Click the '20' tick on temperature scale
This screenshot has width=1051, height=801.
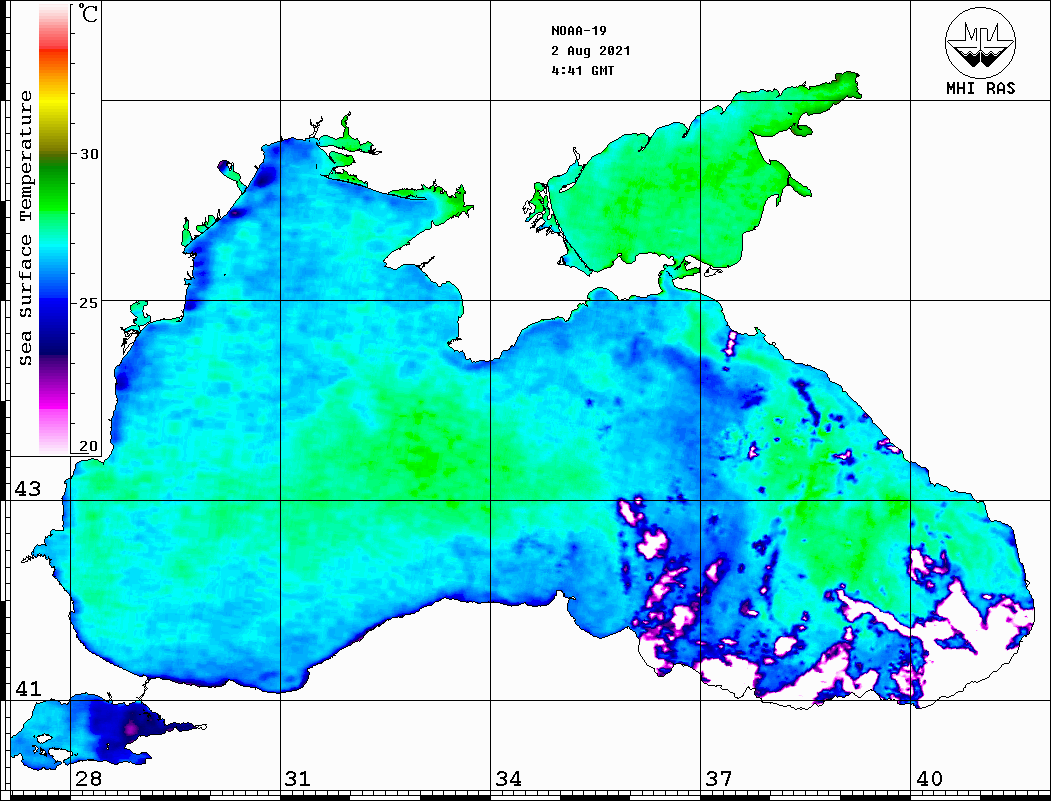[88, 446]
